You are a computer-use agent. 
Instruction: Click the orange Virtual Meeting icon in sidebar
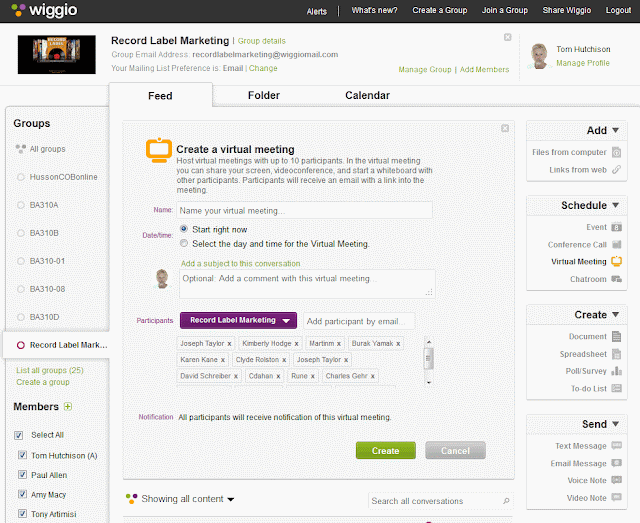pos(616,261)
